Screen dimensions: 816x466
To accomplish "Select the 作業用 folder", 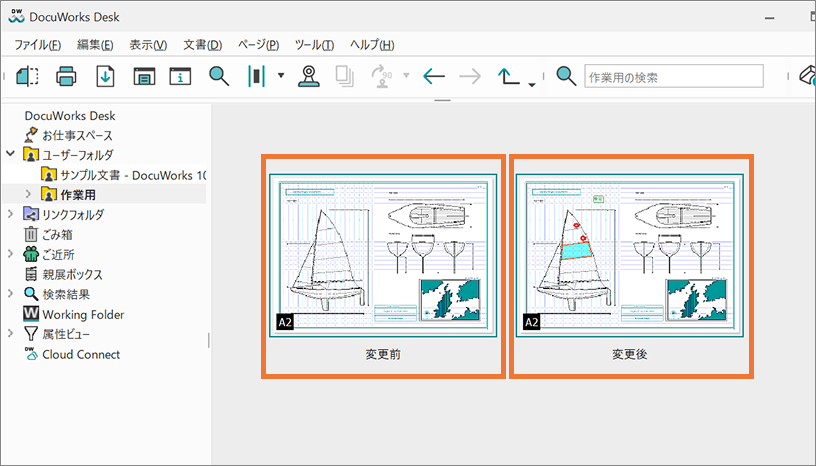I will (x=78, y=195).
